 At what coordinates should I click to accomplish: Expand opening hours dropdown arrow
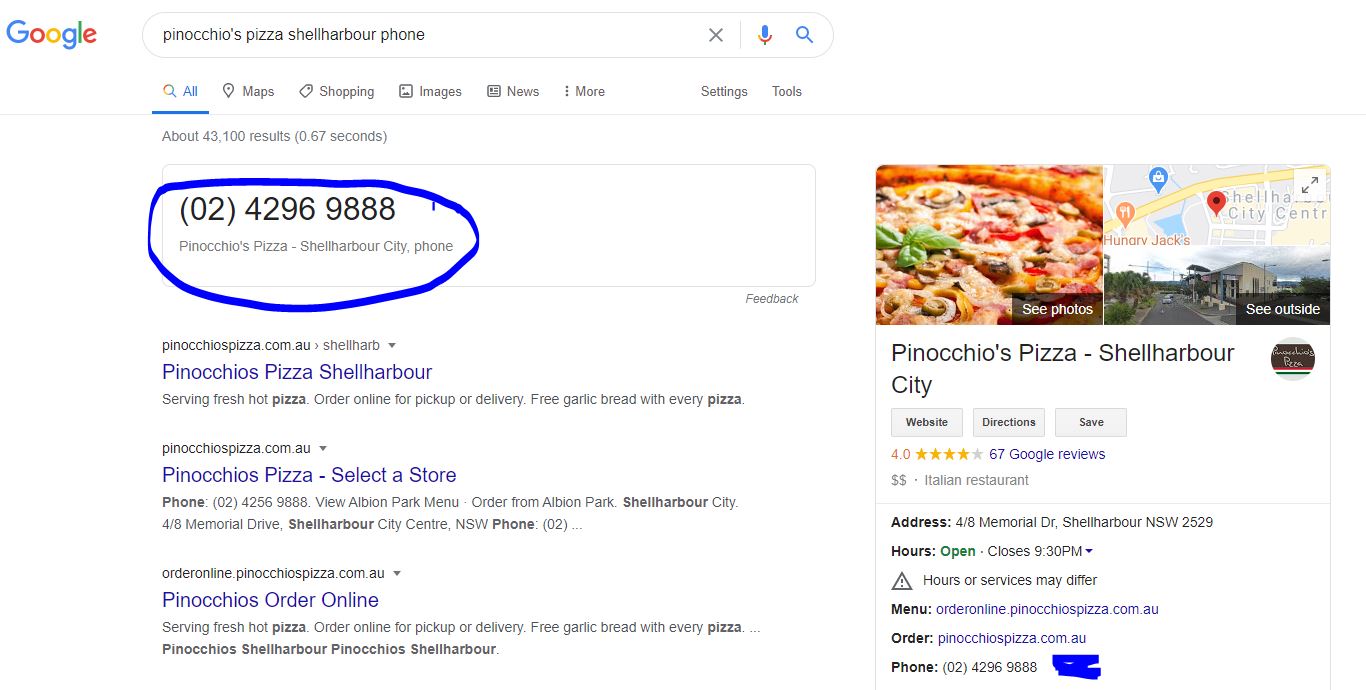point(1089,551)
